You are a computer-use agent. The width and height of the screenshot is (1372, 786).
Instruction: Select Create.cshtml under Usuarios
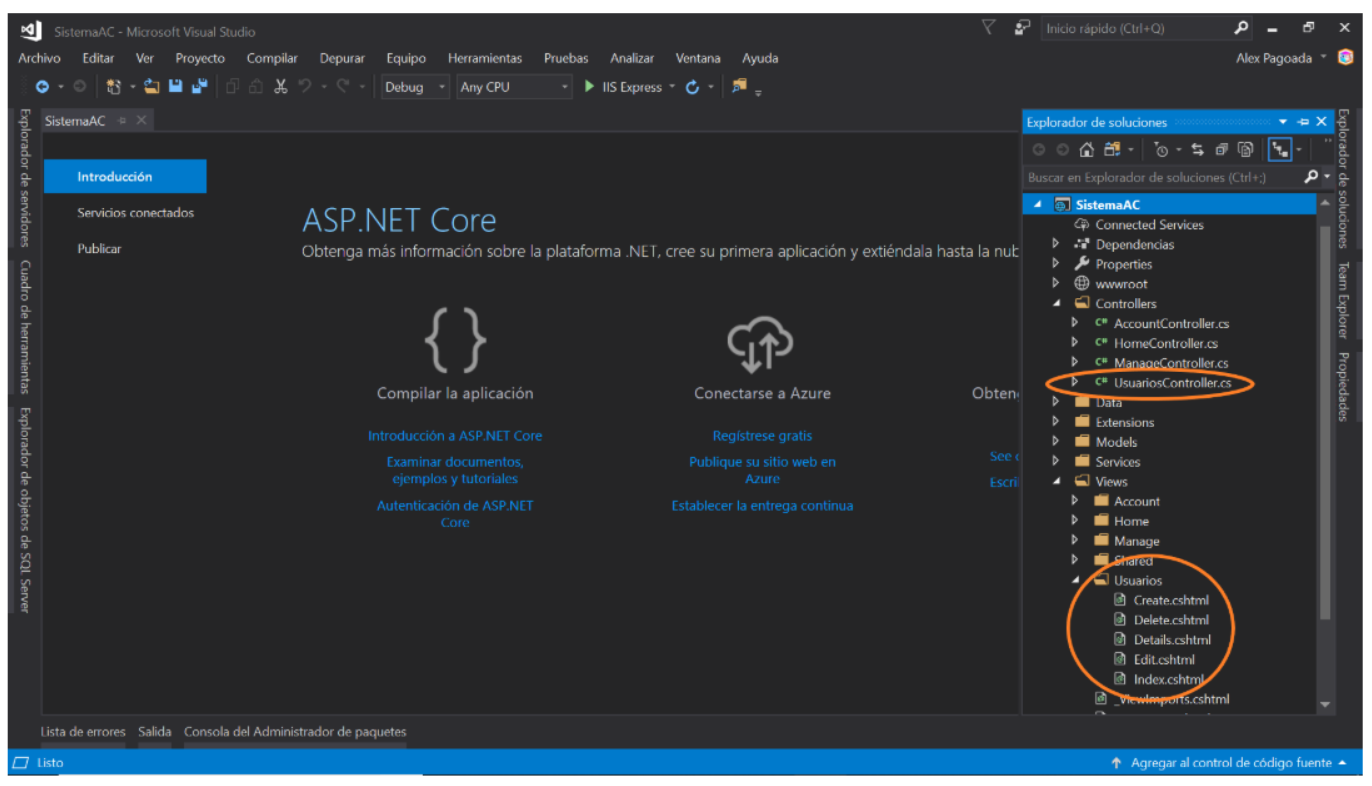click(1171, 600)
